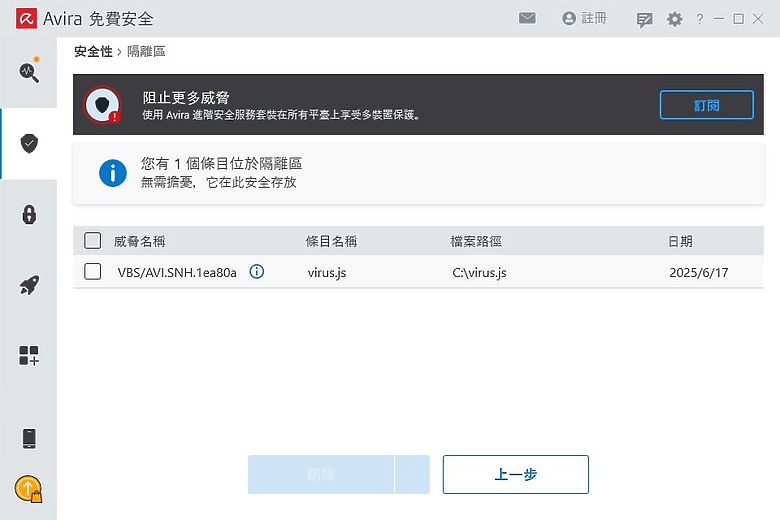
Task: Click the 隔離區 breadcrumb text
Action: (146, 51)
